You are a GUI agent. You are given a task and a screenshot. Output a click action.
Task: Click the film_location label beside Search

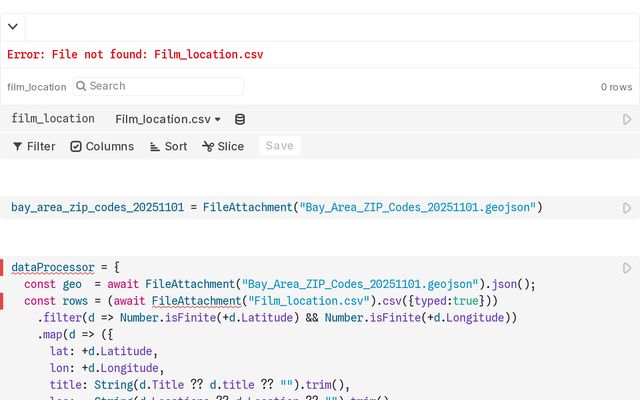(36, 87)
